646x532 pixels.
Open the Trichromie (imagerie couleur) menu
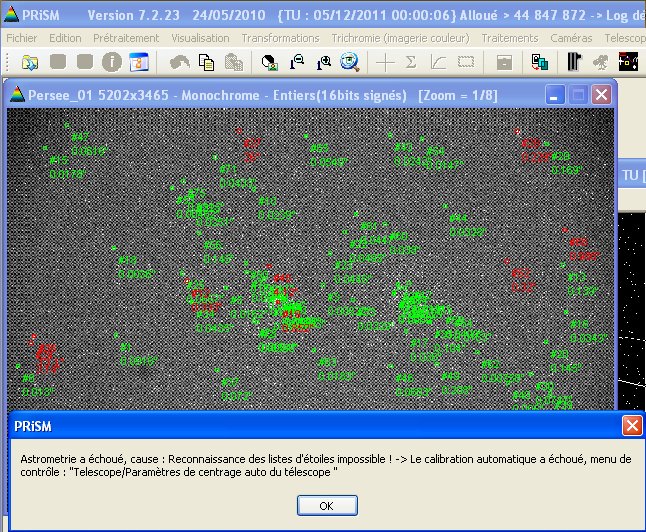point(401,37)
